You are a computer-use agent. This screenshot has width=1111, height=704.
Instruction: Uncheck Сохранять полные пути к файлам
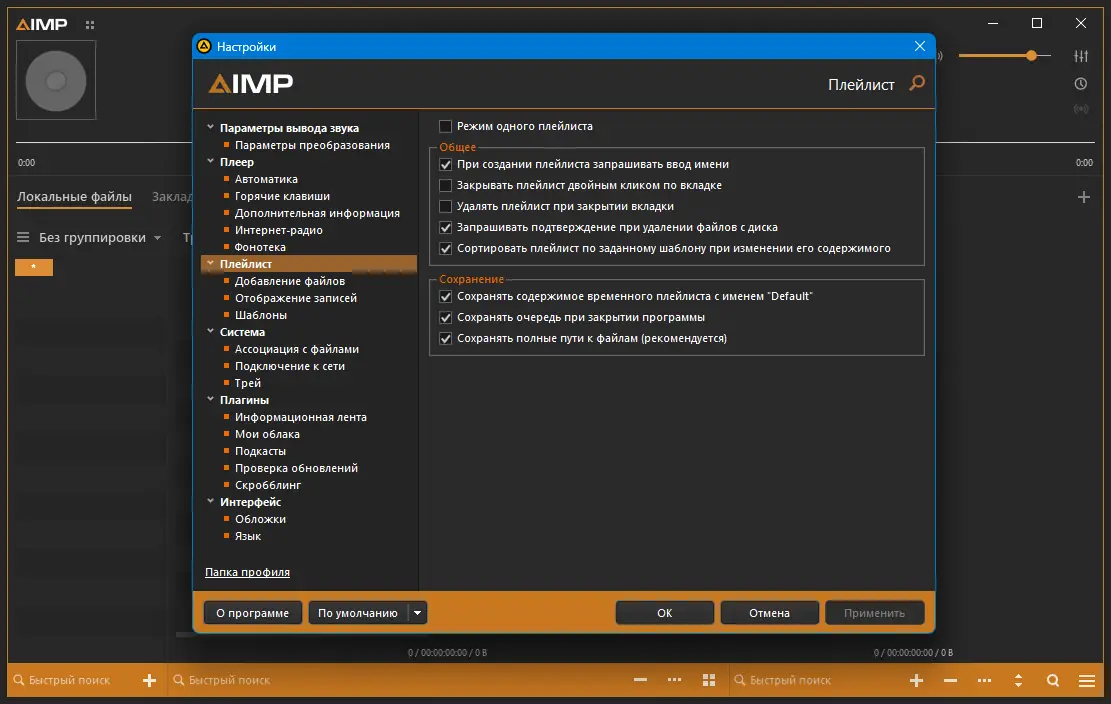click(445, 339)
